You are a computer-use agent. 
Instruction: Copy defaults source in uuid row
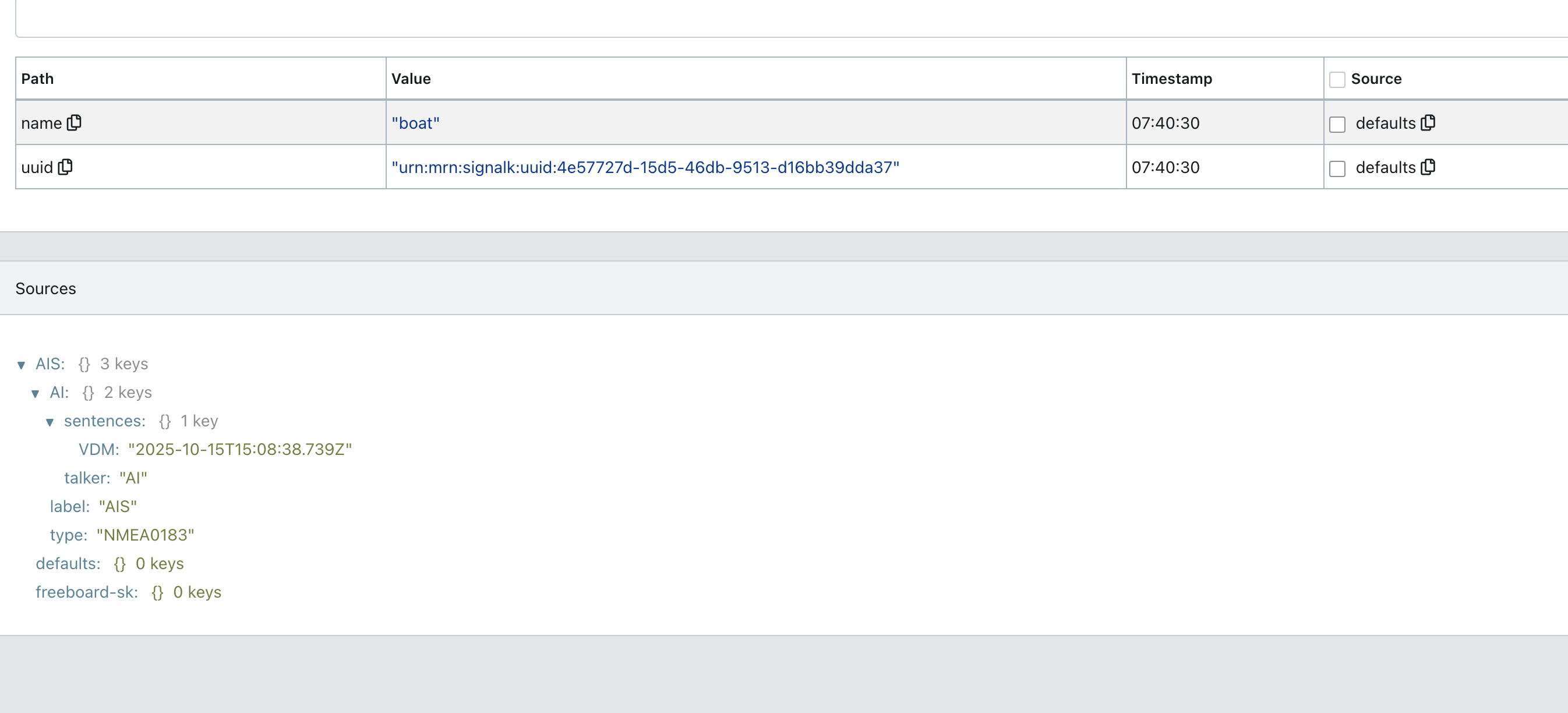coord(1428,167)
